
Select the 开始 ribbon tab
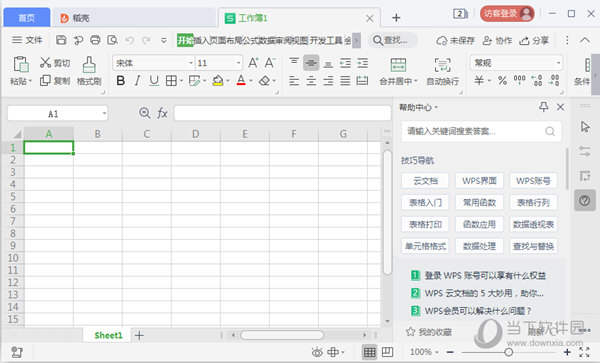tap(185, 40)
